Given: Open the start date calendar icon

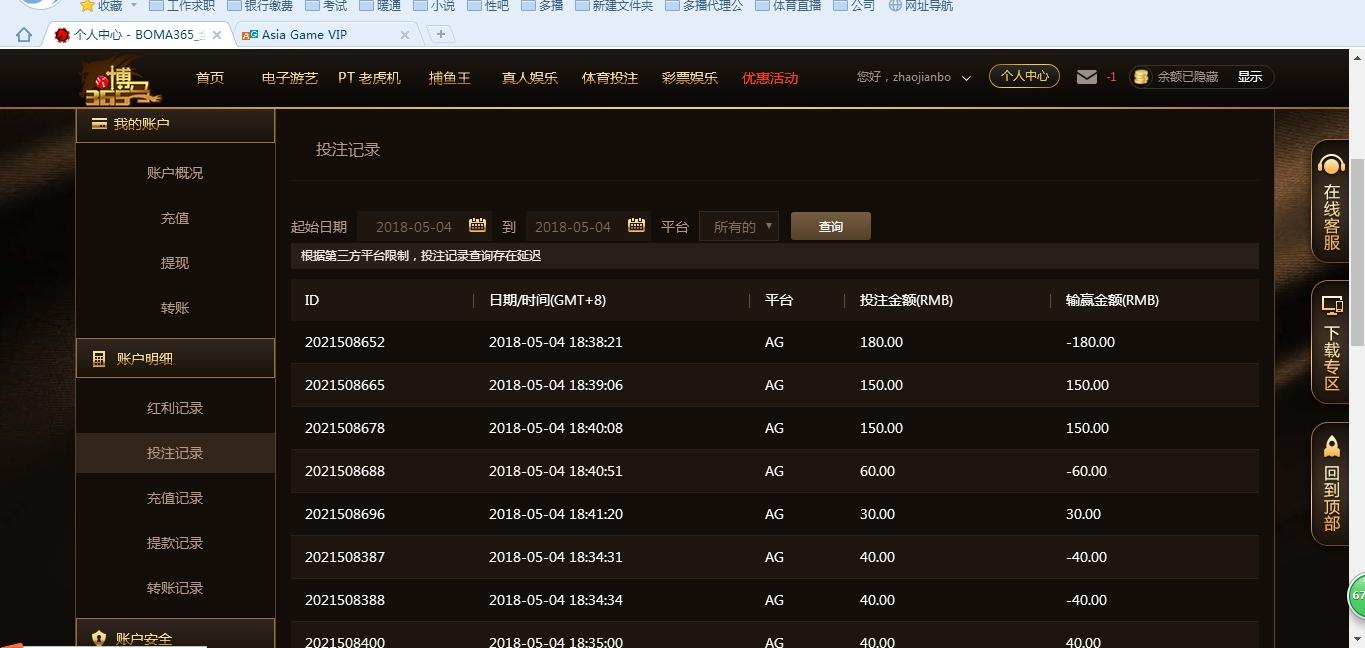Looking at the screenshot, I should [x=477, y=225].
